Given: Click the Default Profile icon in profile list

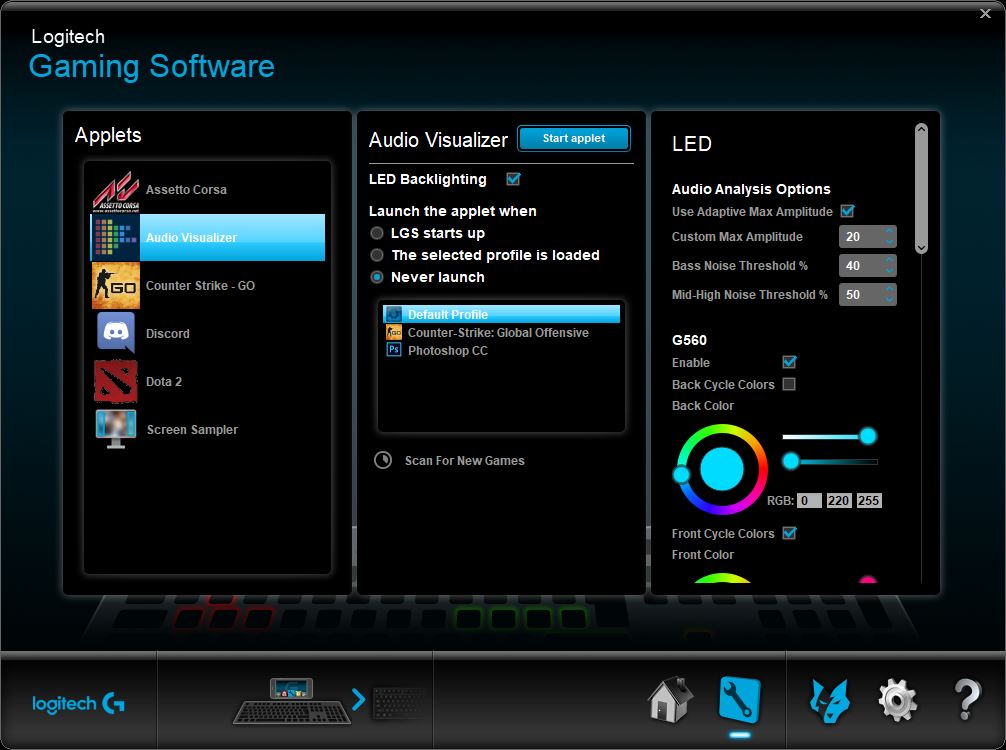Looking at the screenshot, I should click(393, 314).
